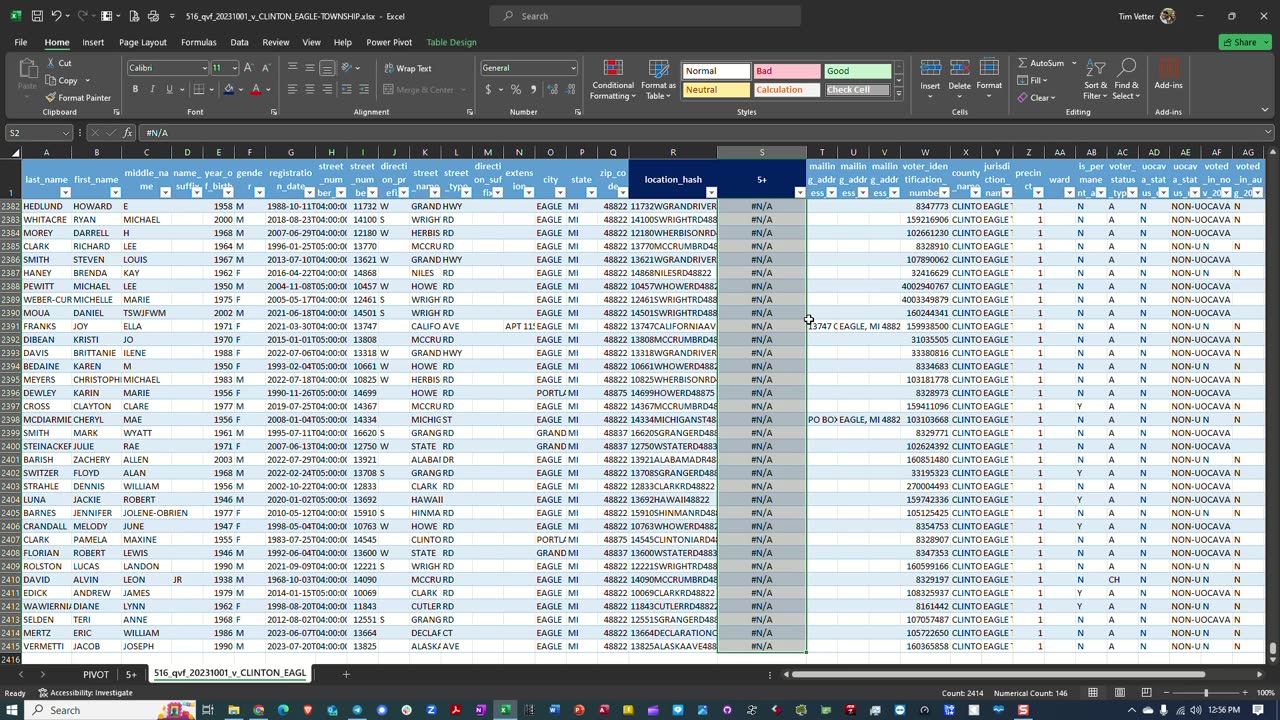The width and height of the screenshot is (1280, 720).
Task: Click the Insert Function fx icon
Action: 128,132
